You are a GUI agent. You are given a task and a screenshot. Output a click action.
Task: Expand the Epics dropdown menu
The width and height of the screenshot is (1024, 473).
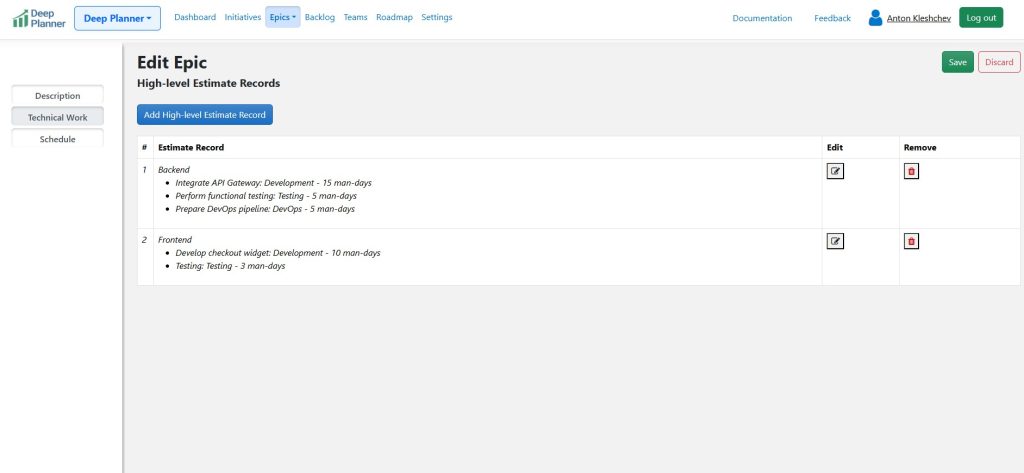283,17
